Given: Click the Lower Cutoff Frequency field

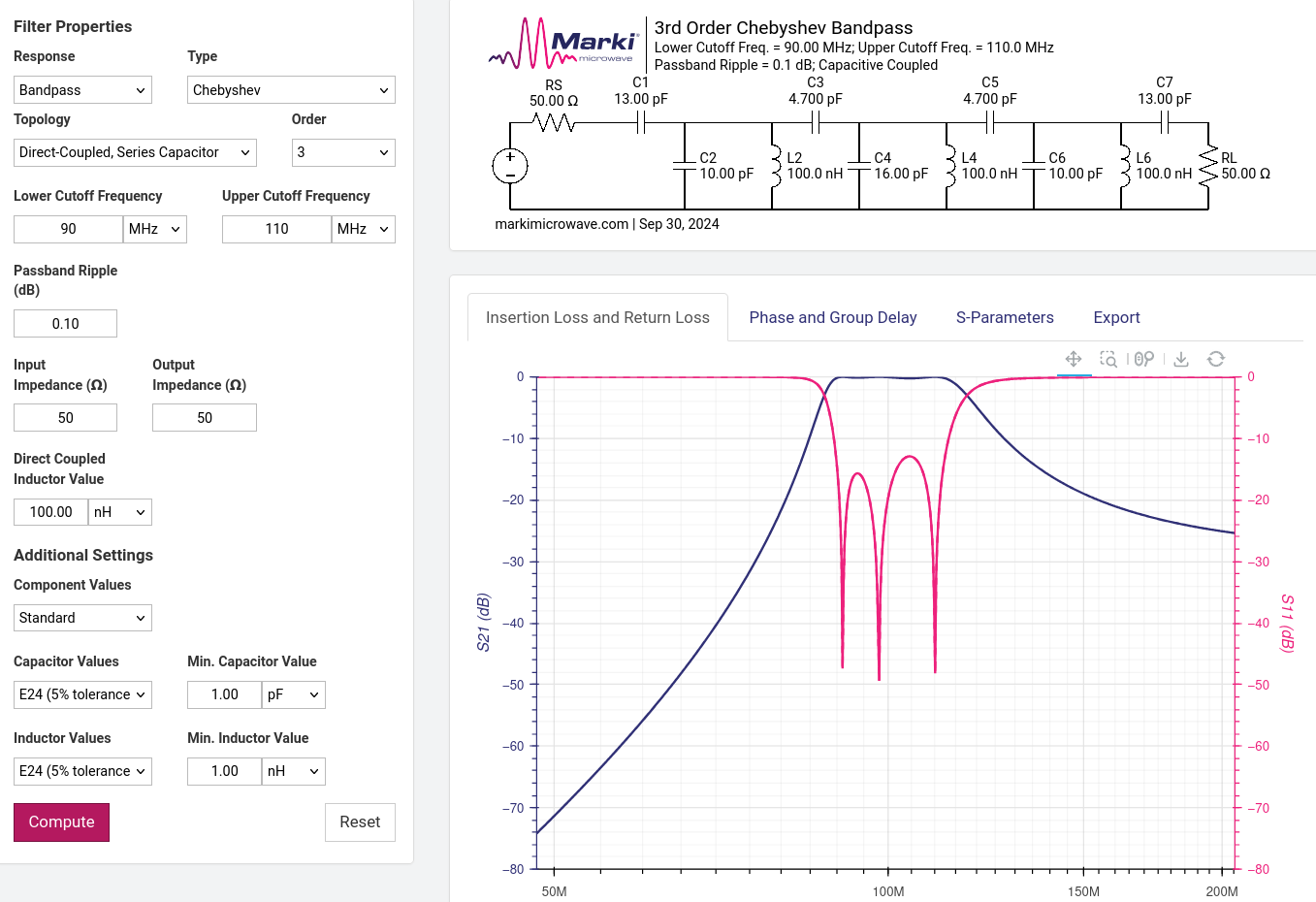Looking at the screenshot, I should tap(68, 229).
